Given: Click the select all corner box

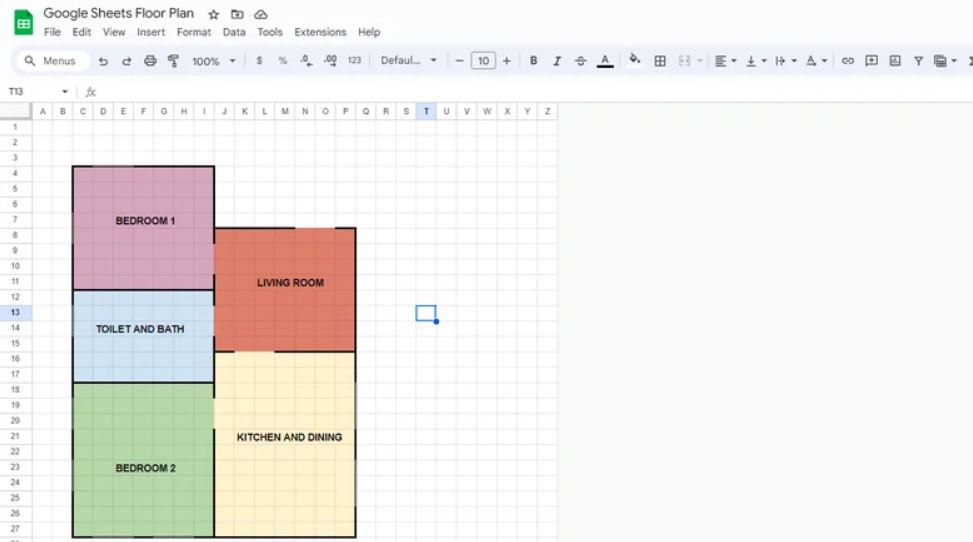Looking at the screenshot, I should pyautogui.click(x=16, y=111).
